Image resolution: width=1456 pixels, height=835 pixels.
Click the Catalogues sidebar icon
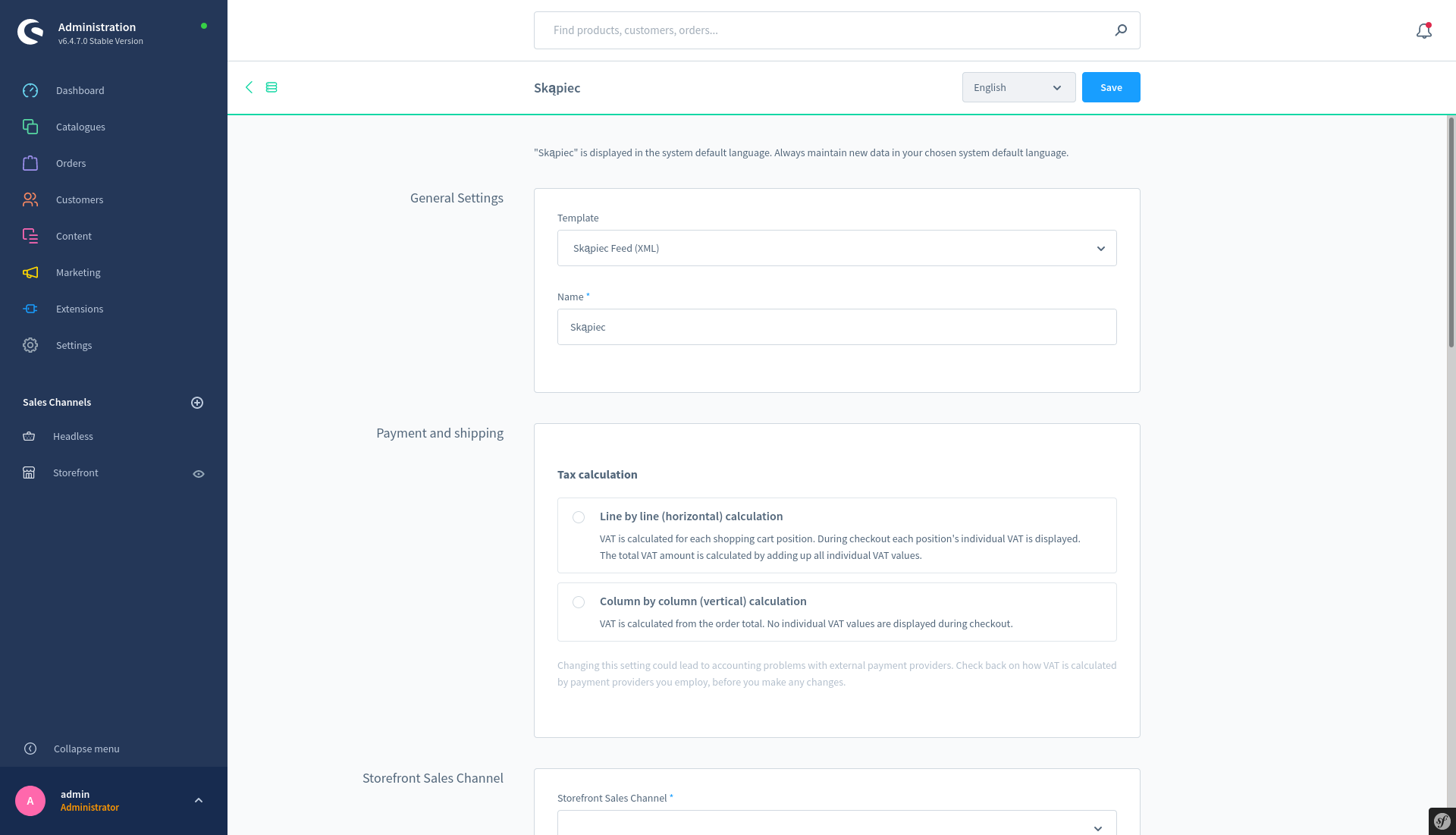[x=30, y=126]
